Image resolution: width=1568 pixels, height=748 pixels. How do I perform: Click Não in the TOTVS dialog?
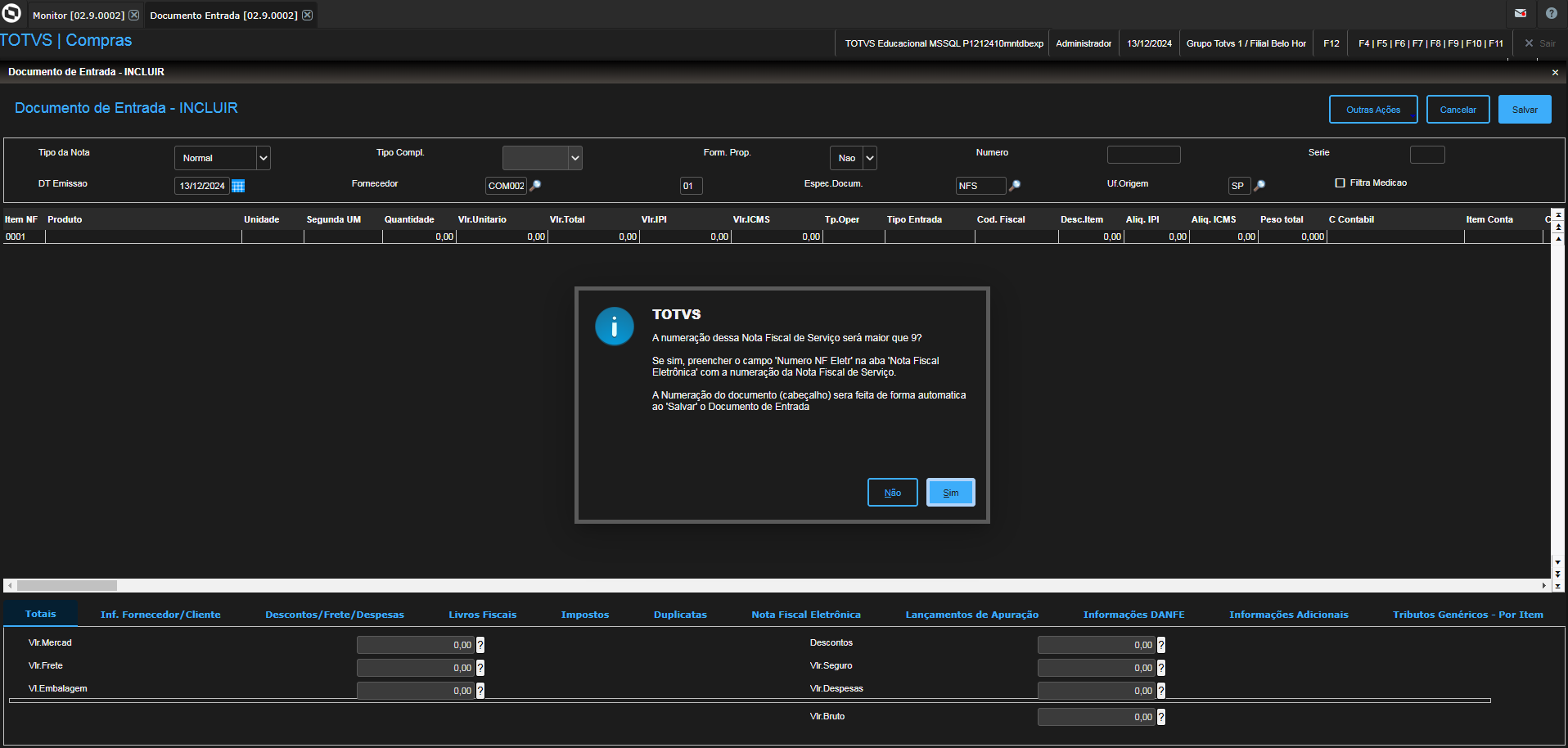(893, 493)
